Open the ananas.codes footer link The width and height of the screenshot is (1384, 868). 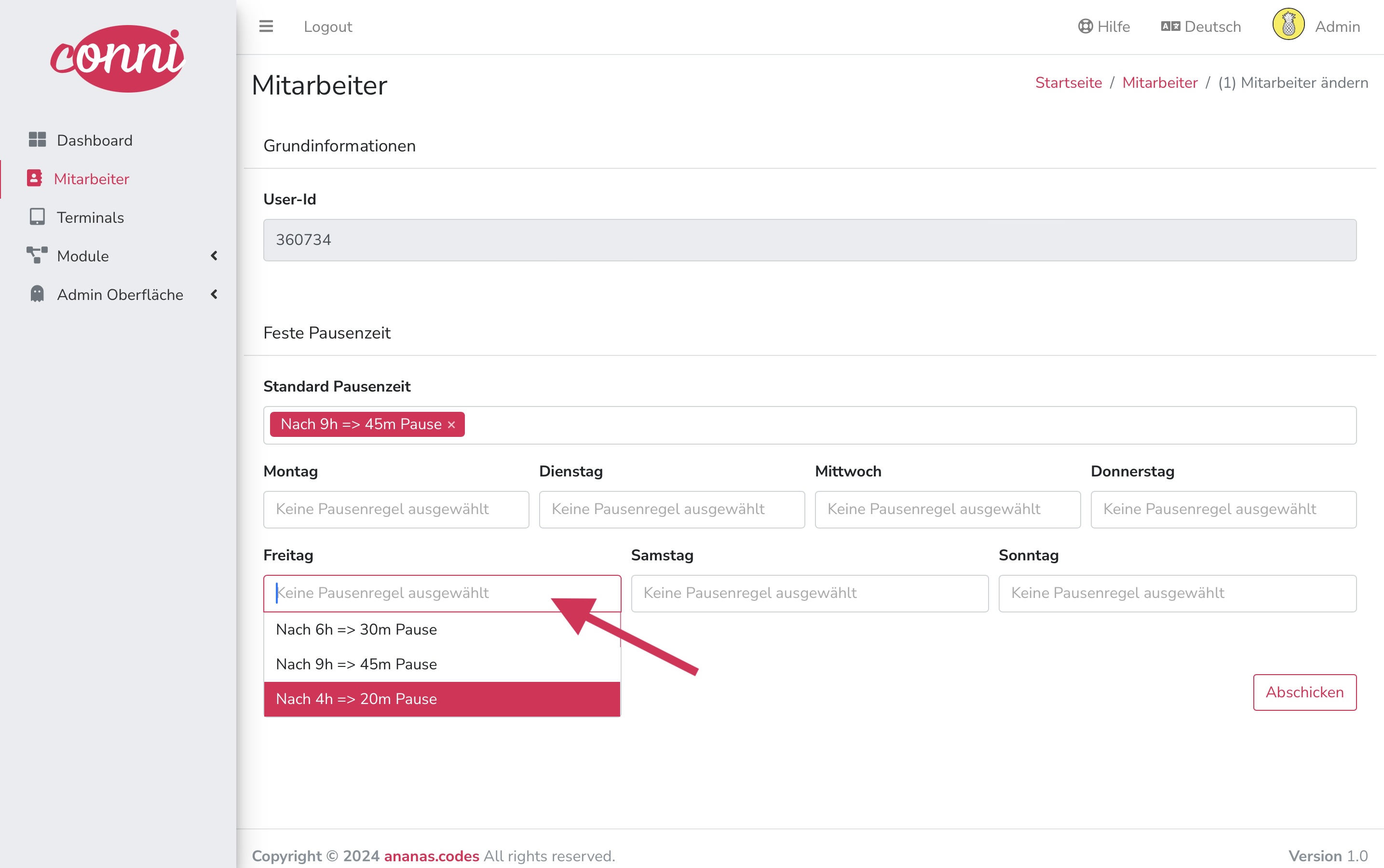432,856
